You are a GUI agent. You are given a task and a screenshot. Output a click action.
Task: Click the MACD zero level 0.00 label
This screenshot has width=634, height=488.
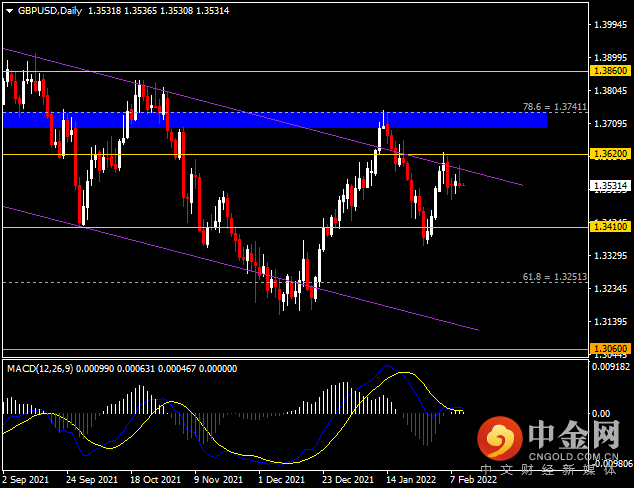pyautogui.click(x=601, y=414)
